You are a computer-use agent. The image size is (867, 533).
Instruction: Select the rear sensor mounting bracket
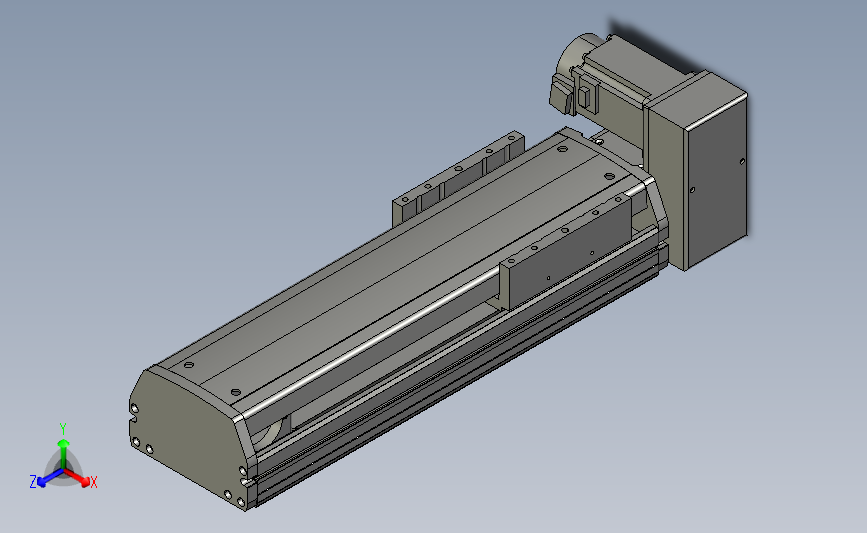(x=458, y=178)
